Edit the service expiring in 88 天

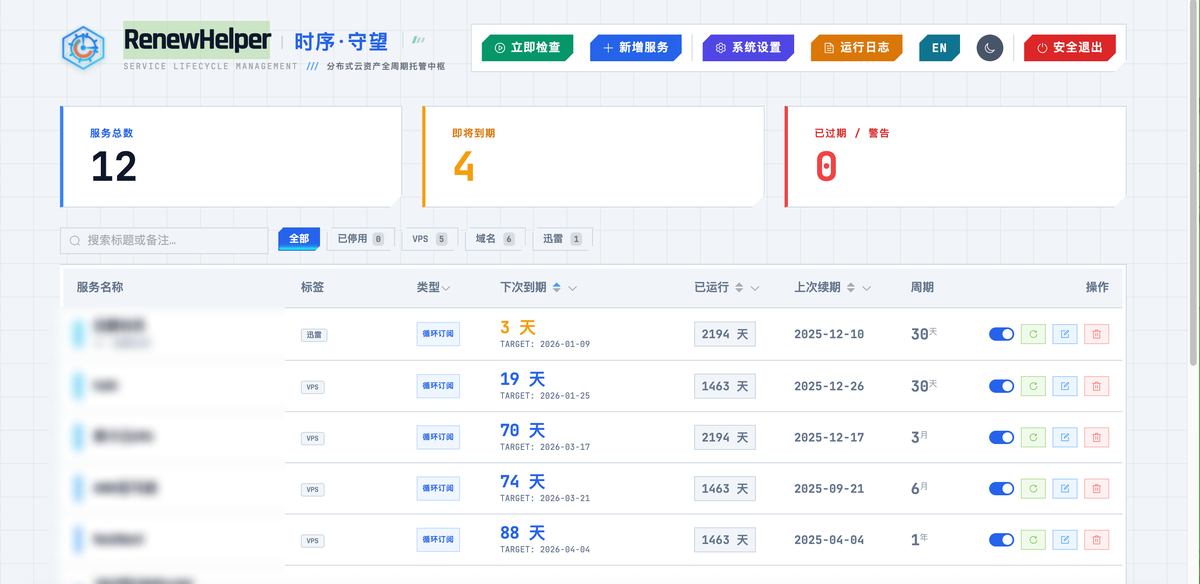[1065, 540]
